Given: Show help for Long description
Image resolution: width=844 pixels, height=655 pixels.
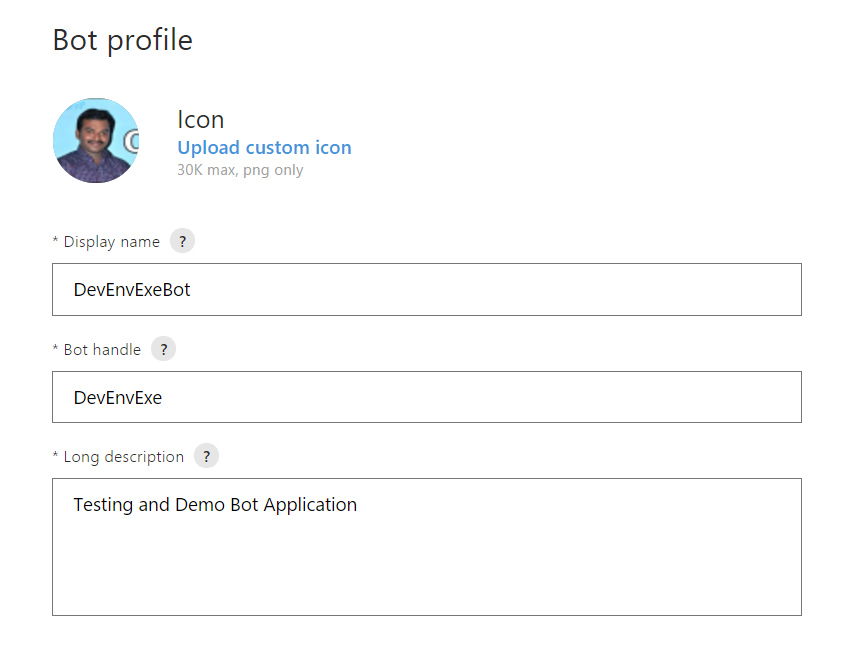Looking at the screenshot, I should [206, 456].
